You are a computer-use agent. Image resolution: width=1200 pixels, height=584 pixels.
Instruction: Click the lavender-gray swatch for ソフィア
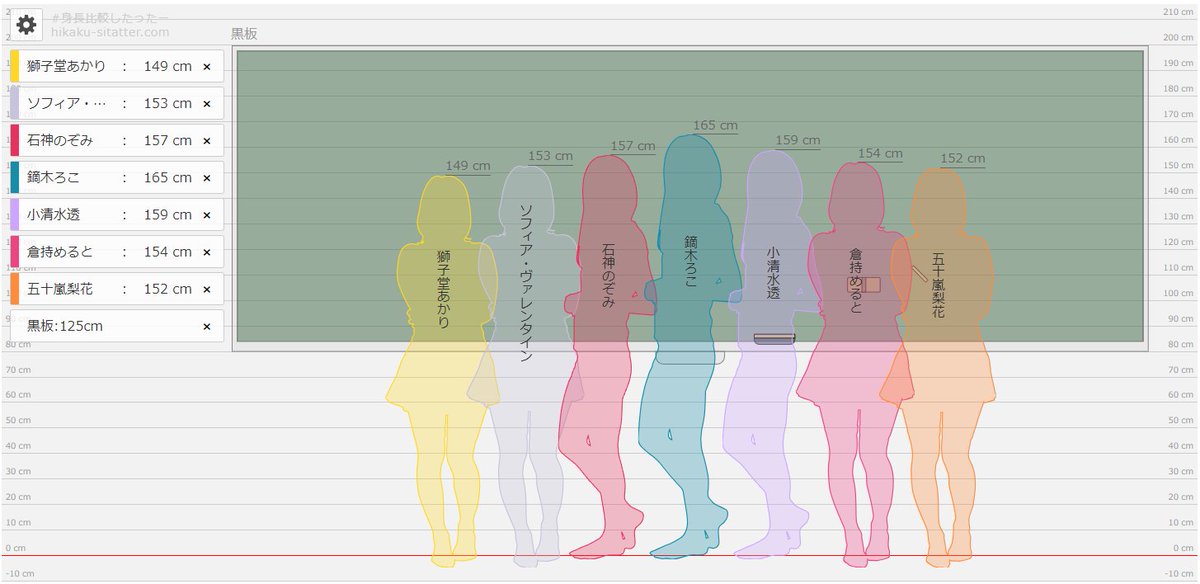(x=15, y=103)
